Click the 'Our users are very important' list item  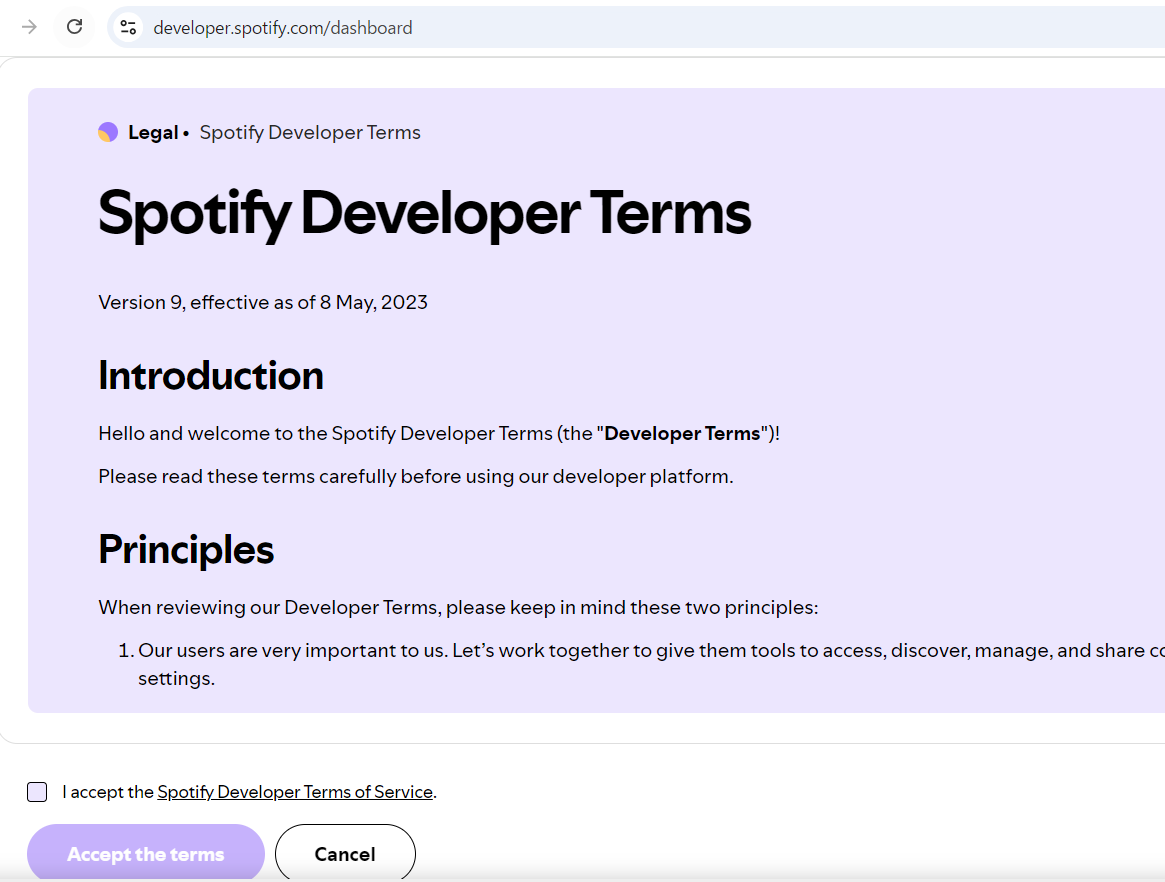pos(642,664)
